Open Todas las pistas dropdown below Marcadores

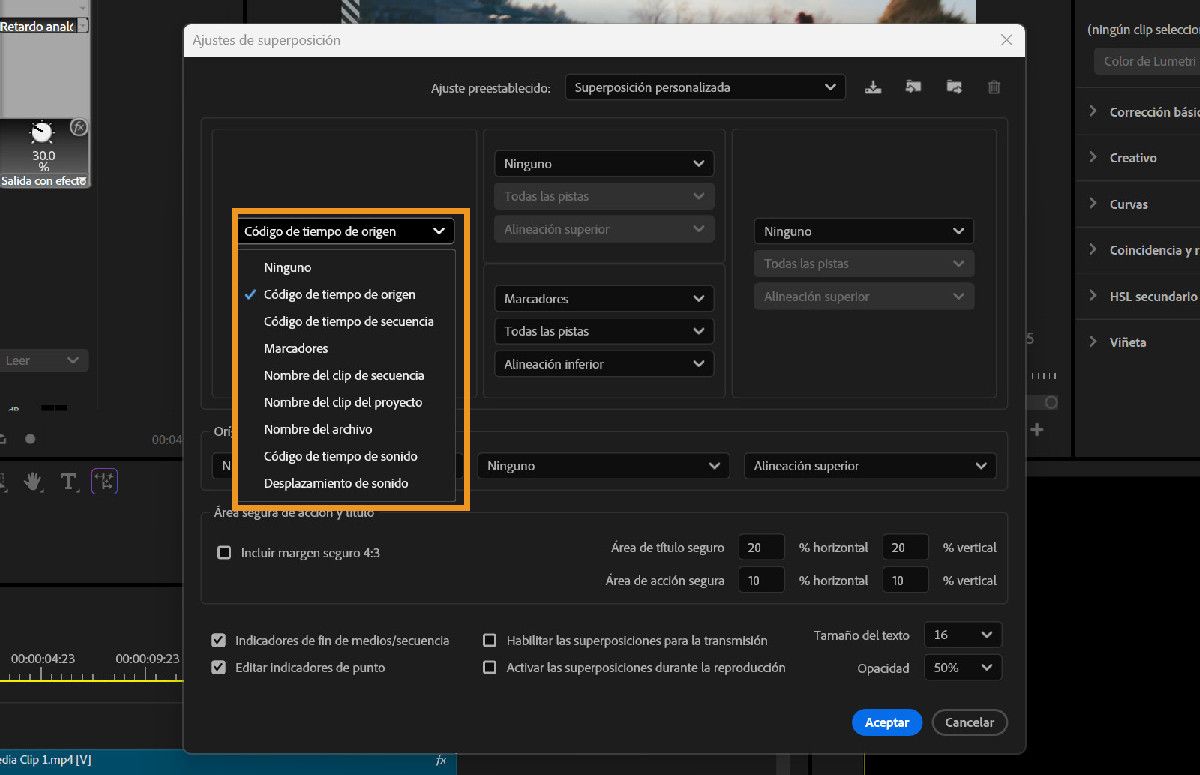coord(604,331)
